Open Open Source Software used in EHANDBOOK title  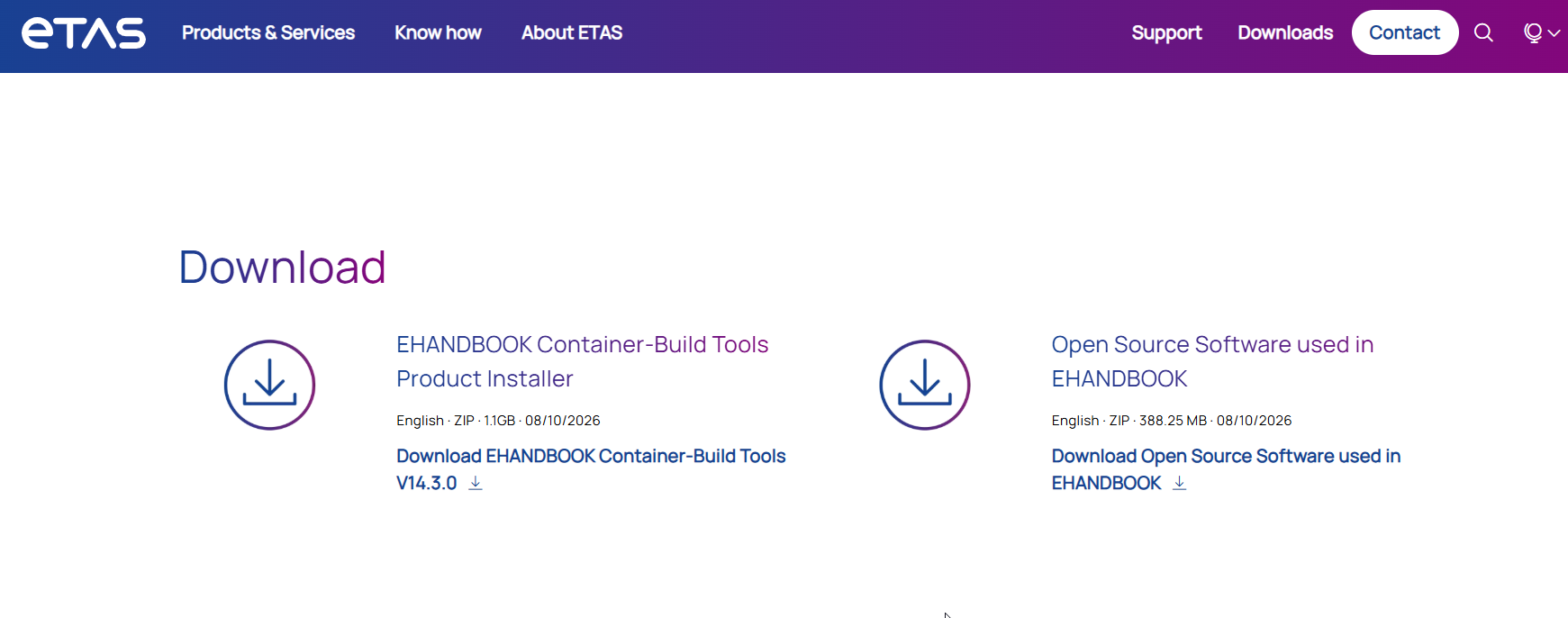pos(1212,361)
